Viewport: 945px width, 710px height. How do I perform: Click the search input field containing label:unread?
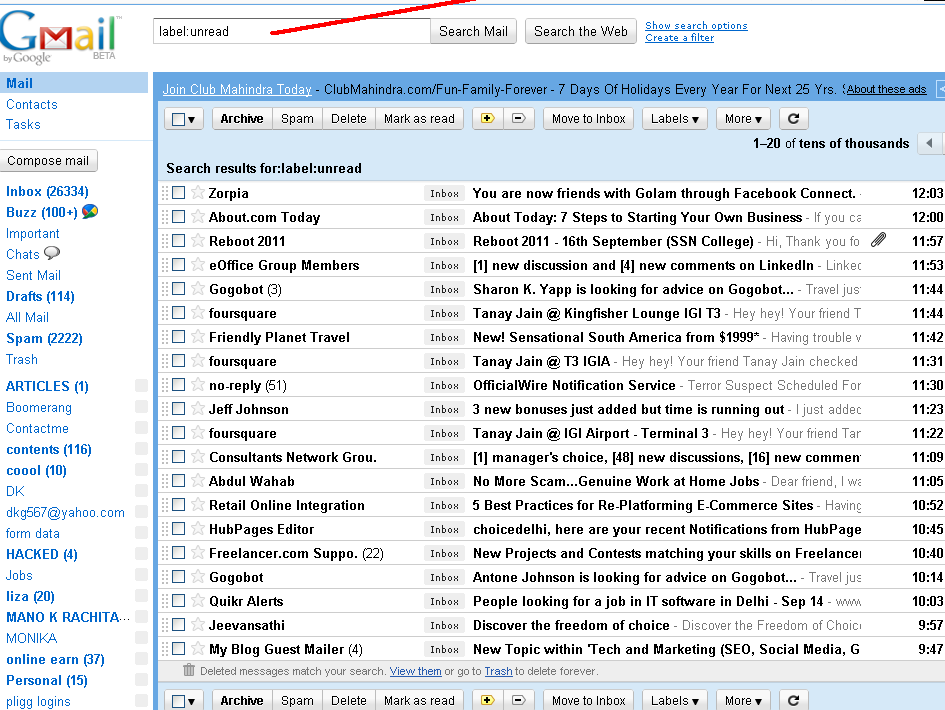pyautogui.click(x=292, y=31)
